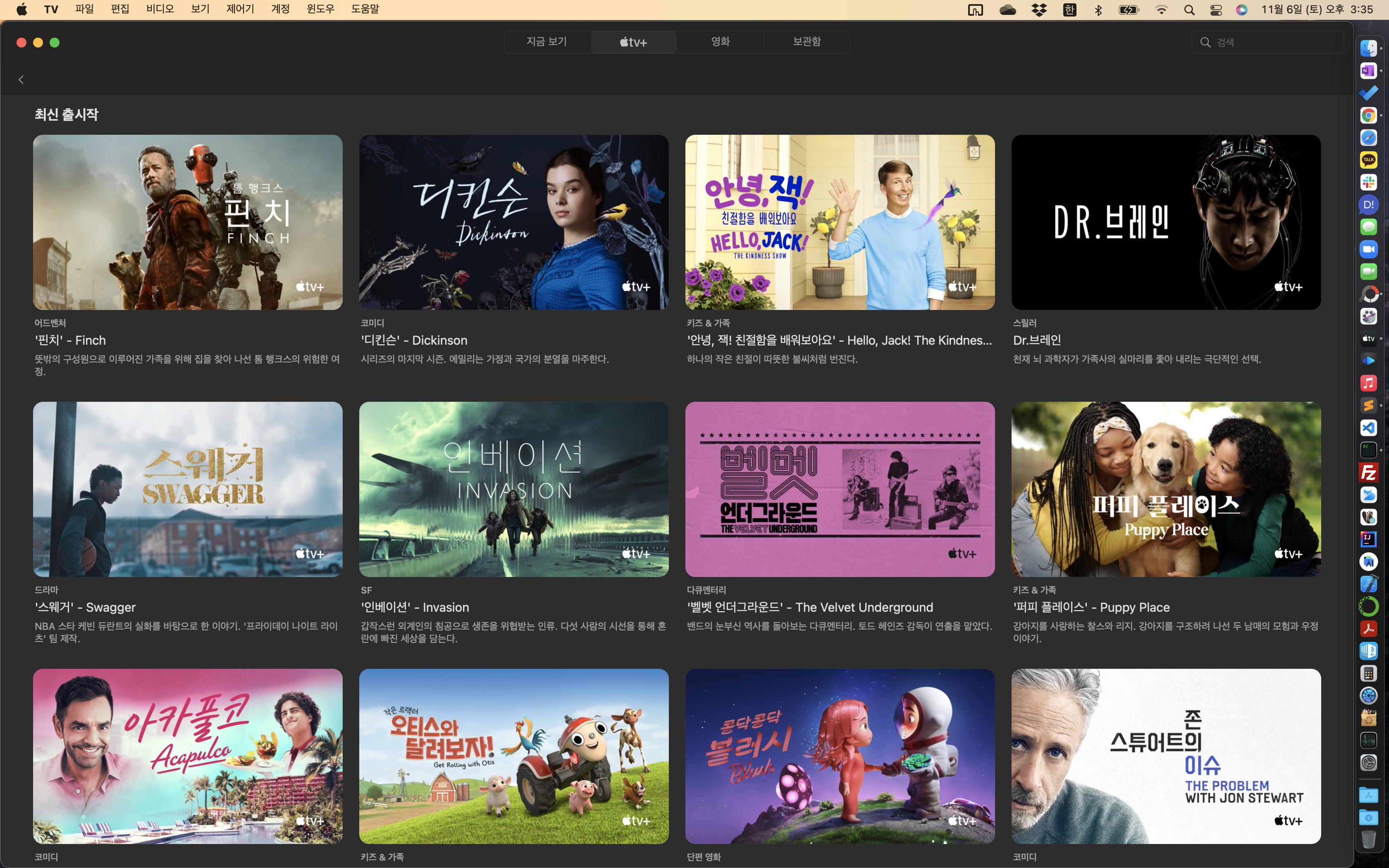Select the 지금 보기 tab
This screenshot has width=1389, height=868.
point(547,41)
